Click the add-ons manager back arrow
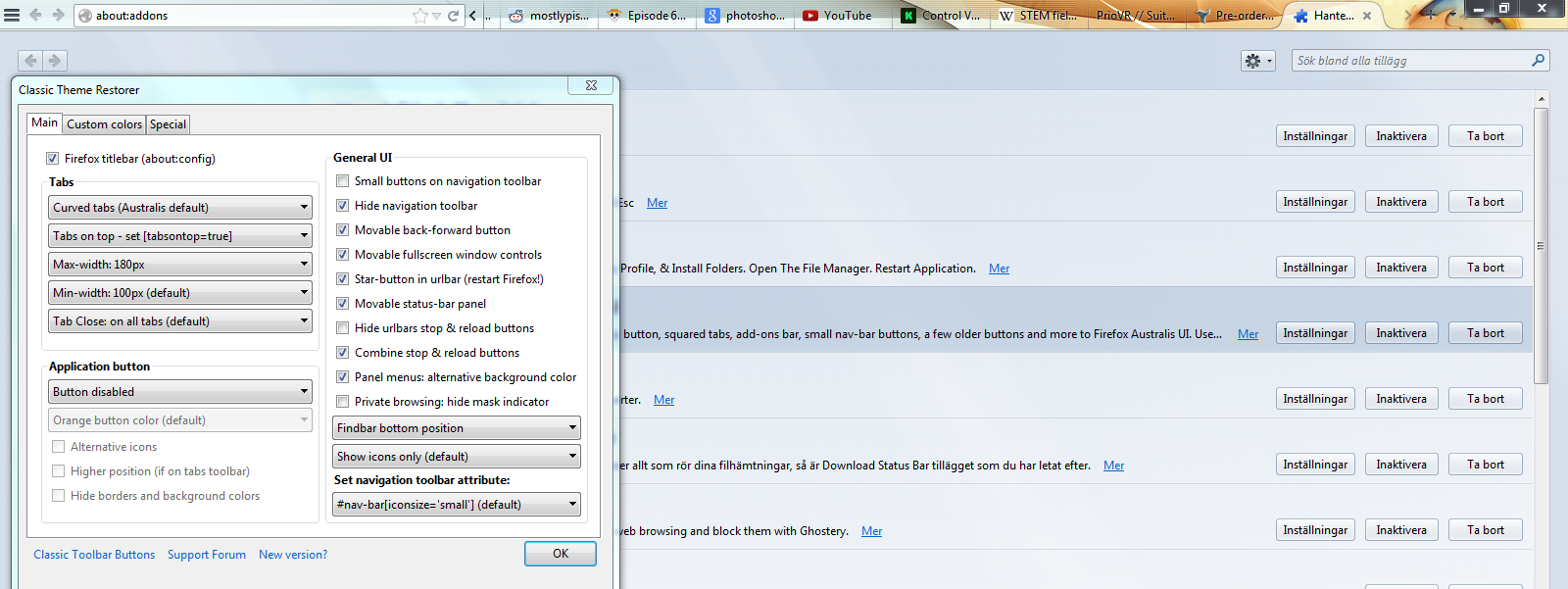The image size is (1568, 589). coord(31,61)
